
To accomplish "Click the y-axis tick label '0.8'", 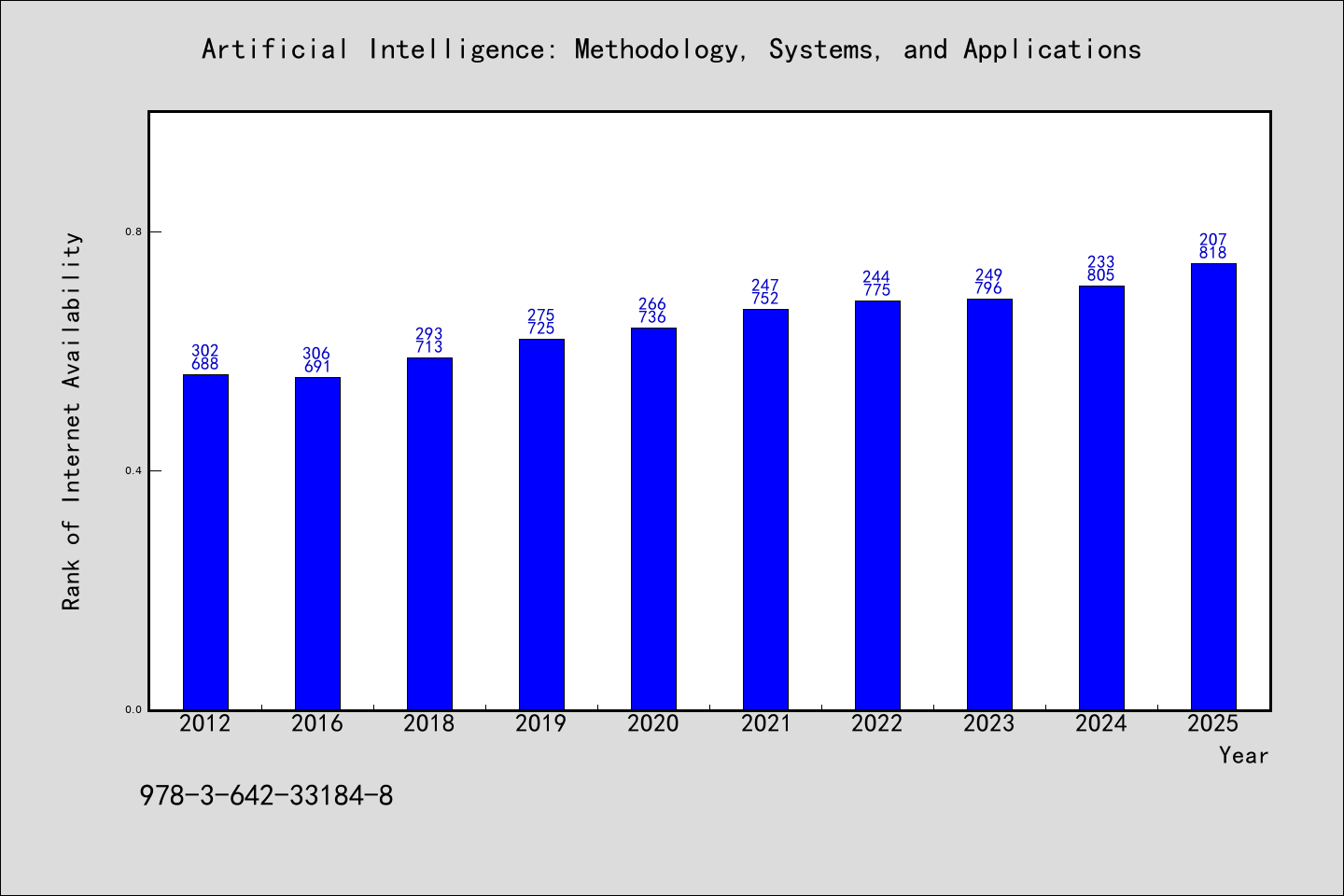I will tap(133, 231).
